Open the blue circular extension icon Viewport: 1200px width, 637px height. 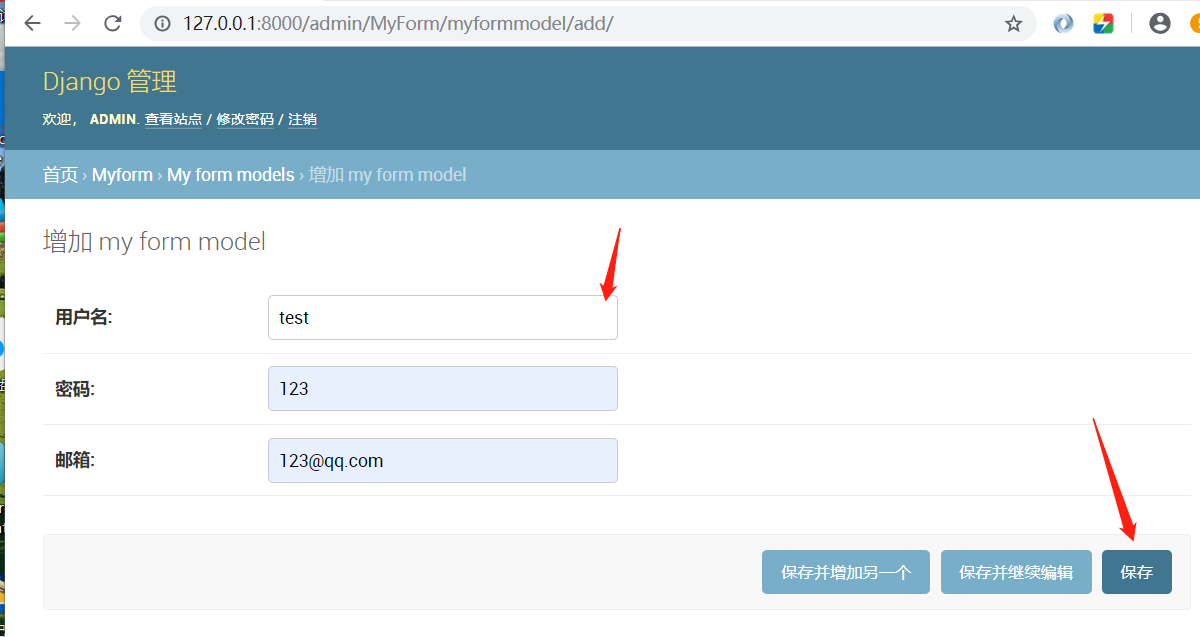[1062, 22]
